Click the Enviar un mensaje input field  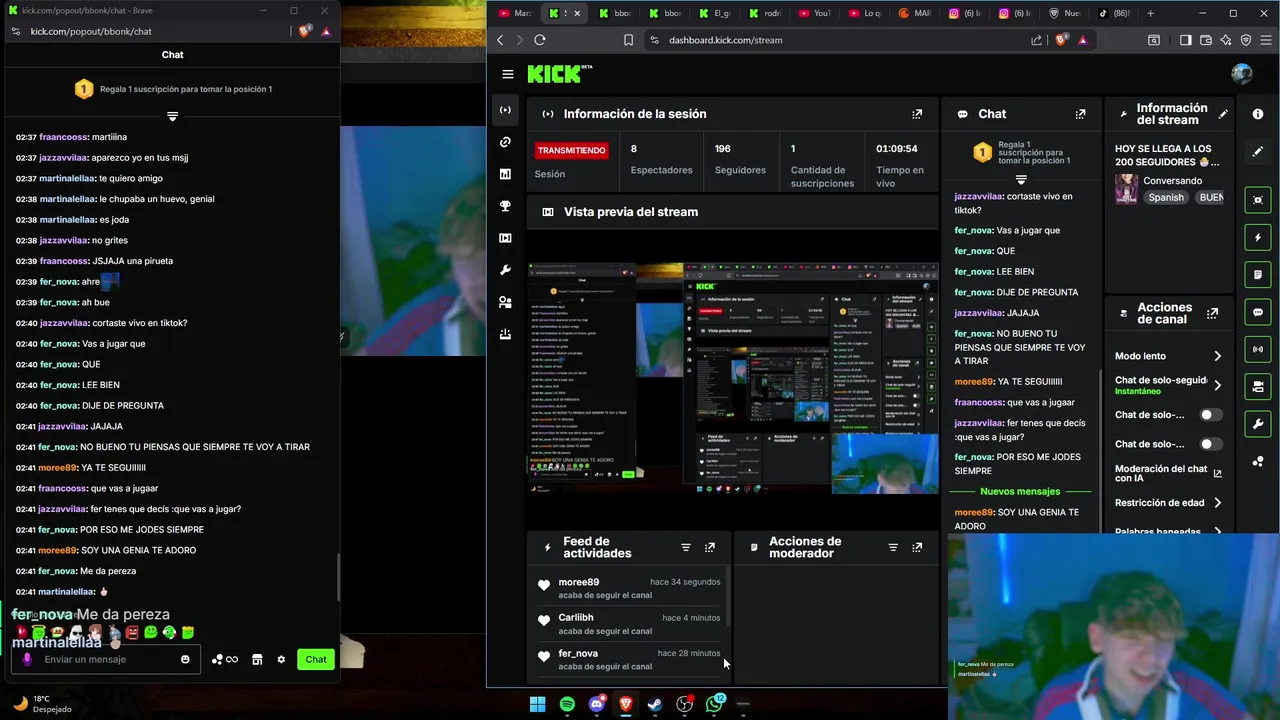click(x=105, y=659)
